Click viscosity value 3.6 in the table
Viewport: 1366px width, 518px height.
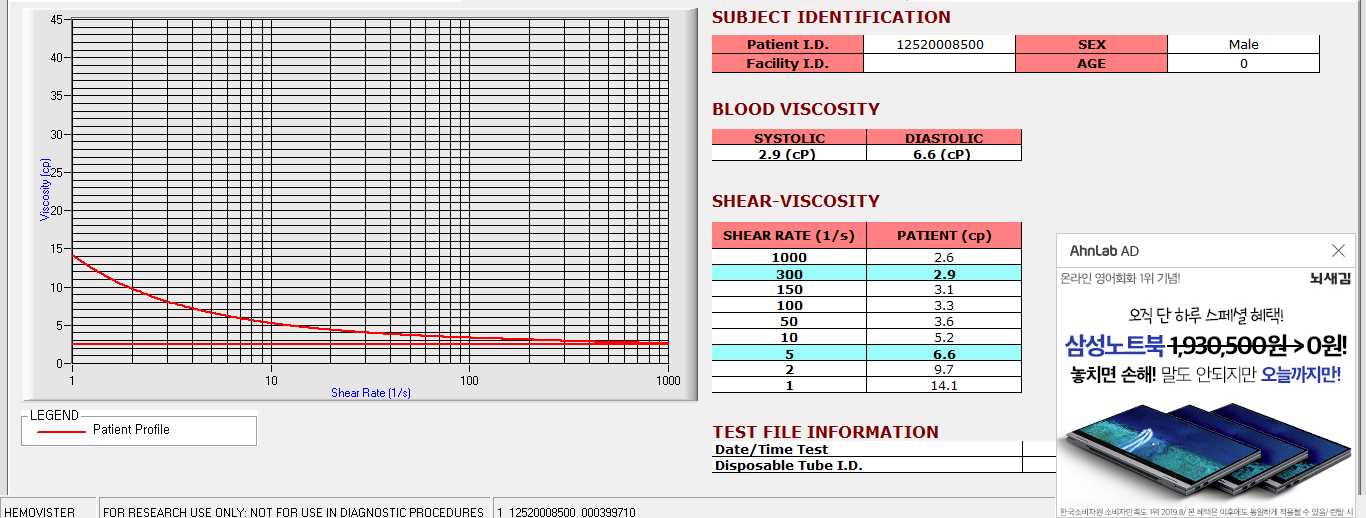(x=944, y=321)
